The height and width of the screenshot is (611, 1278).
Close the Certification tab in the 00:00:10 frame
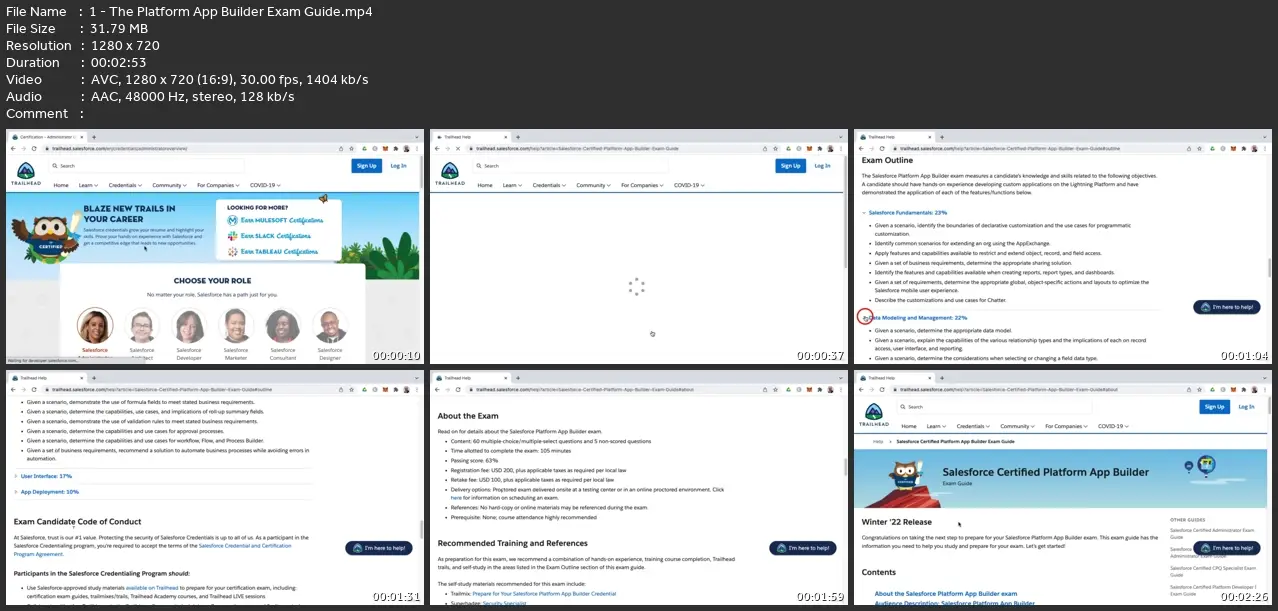(x=84, y=136)
